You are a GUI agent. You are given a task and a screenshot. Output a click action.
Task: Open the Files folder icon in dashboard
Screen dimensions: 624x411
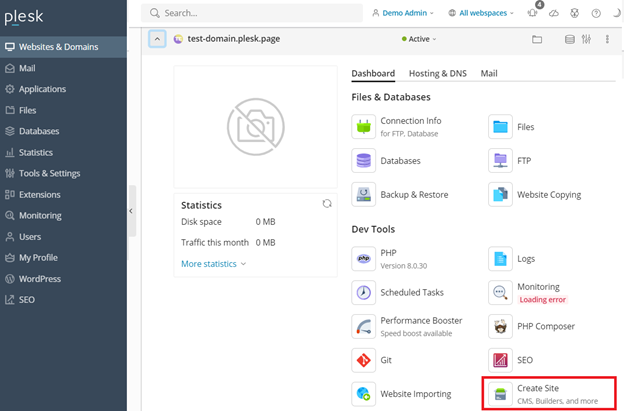[x=500, y=127]
